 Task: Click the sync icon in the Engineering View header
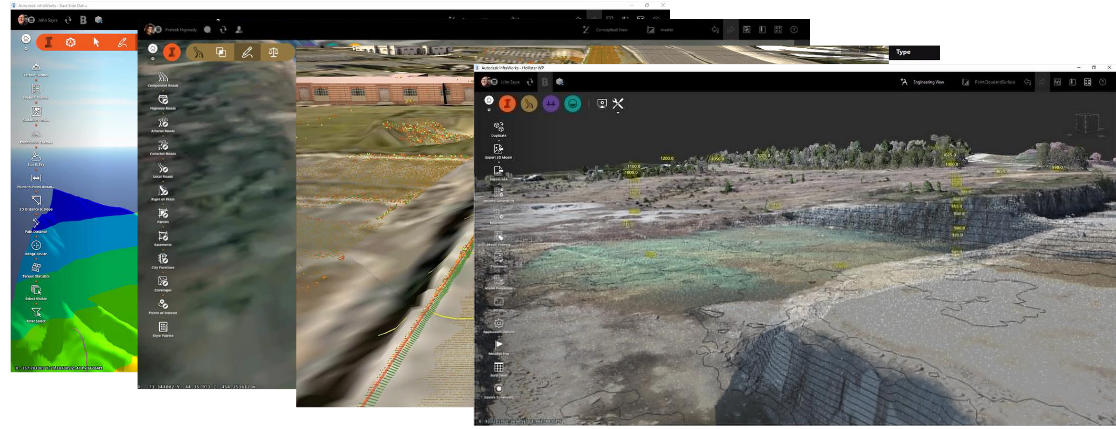530,83
